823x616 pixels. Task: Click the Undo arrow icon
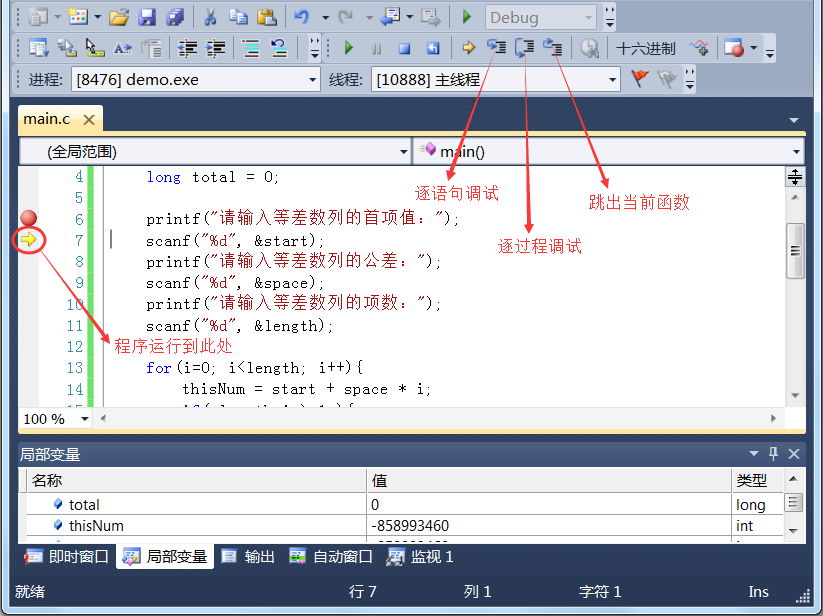pos(300,17)
